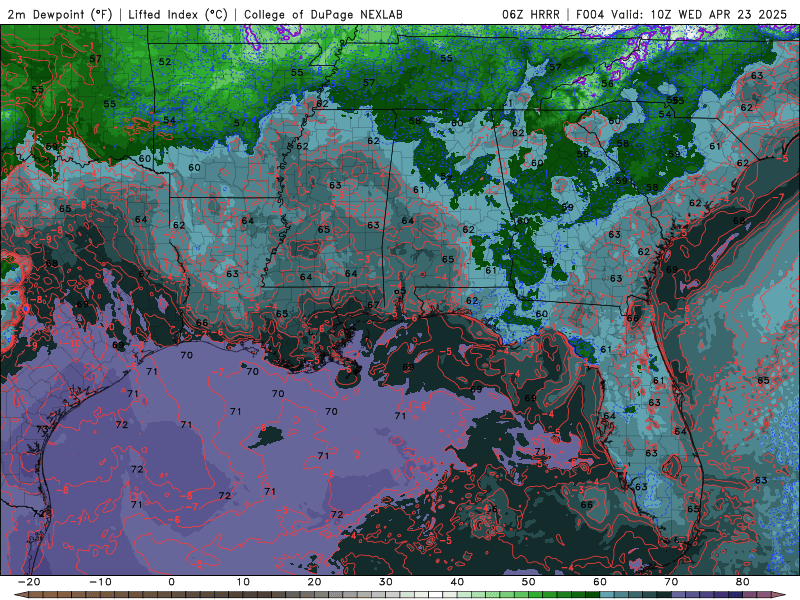
Task: Click the 52 dewpoint value on the map
Action: 164,62
